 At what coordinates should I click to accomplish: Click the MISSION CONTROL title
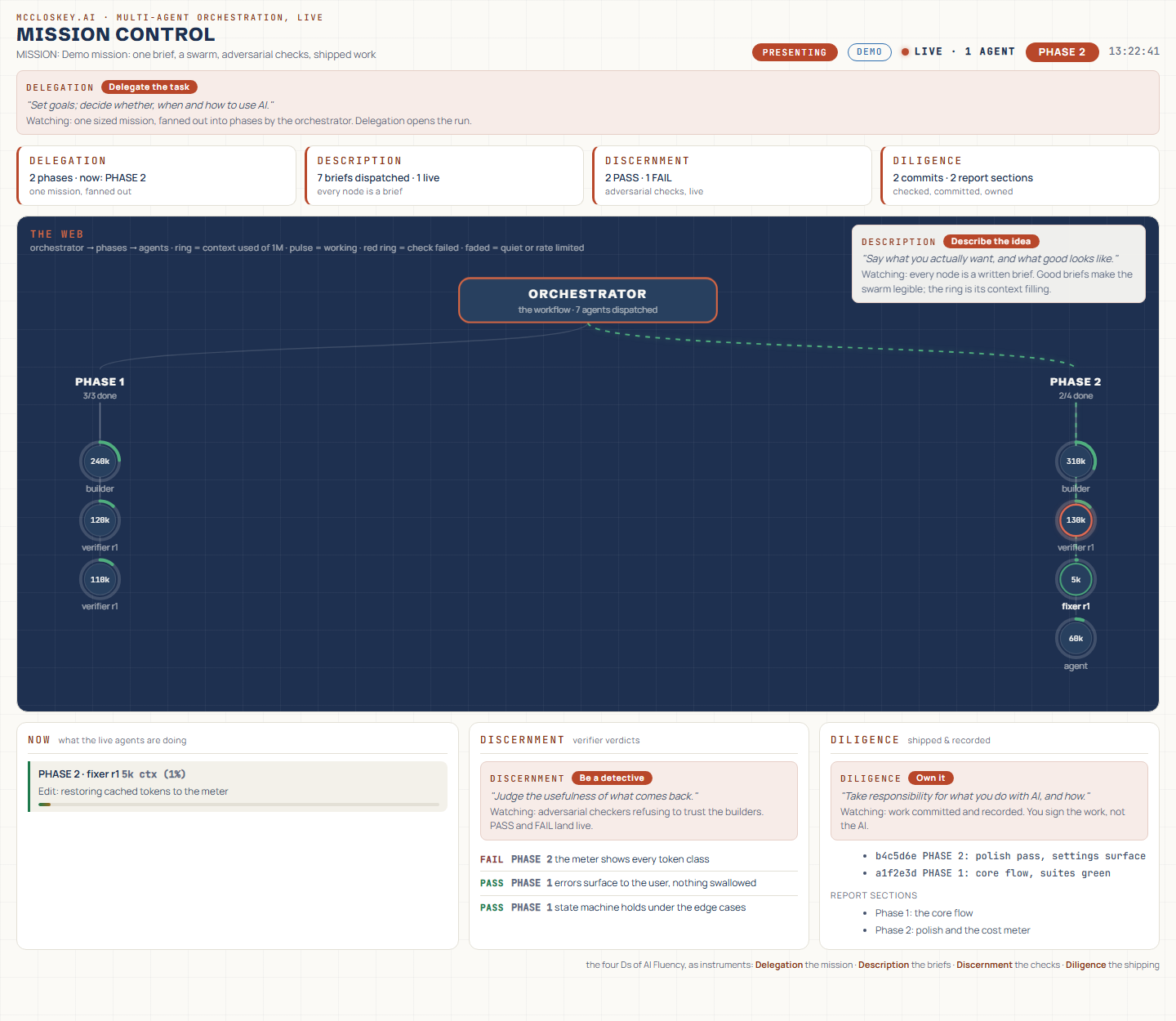116,34
